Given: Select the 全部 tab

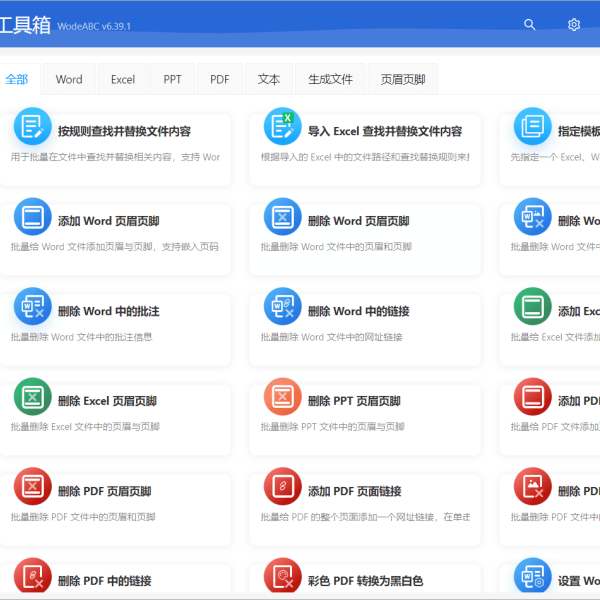Looking at the screenshot, I should click(x=17, y=79).
